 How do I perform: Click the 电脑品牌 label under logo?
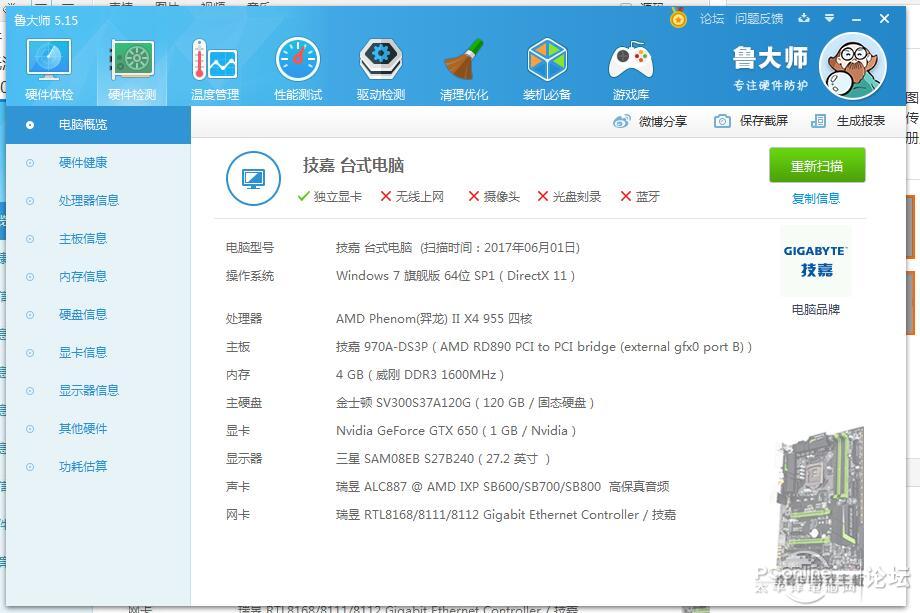click(x=816, y=309)
